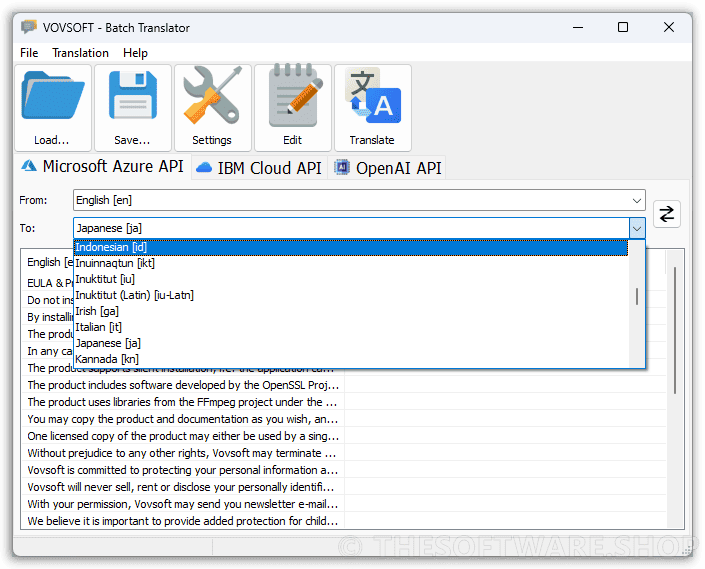
Task: Select Kannada [kn] from the list
Action: click(x=351, y=359)
